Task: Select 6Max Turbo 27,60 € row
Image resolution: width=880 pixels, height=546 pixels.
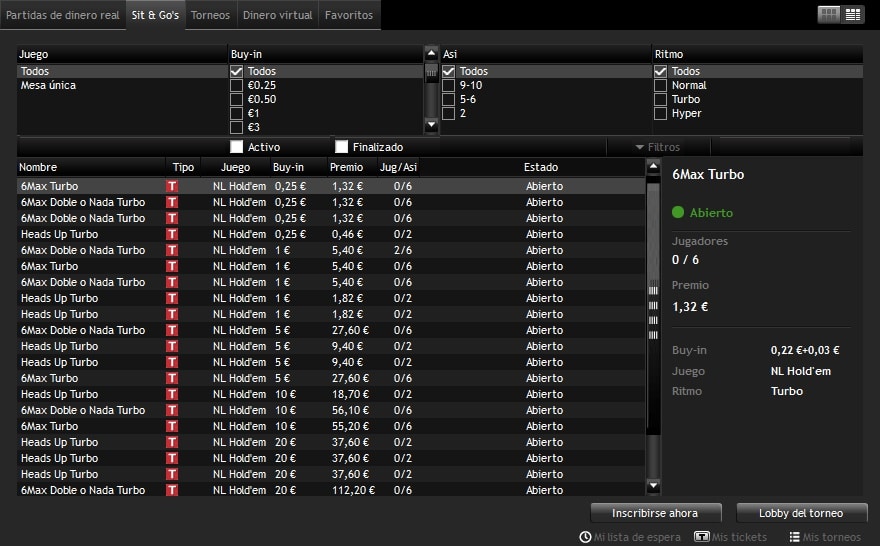Action: click(x=331, y=378)
